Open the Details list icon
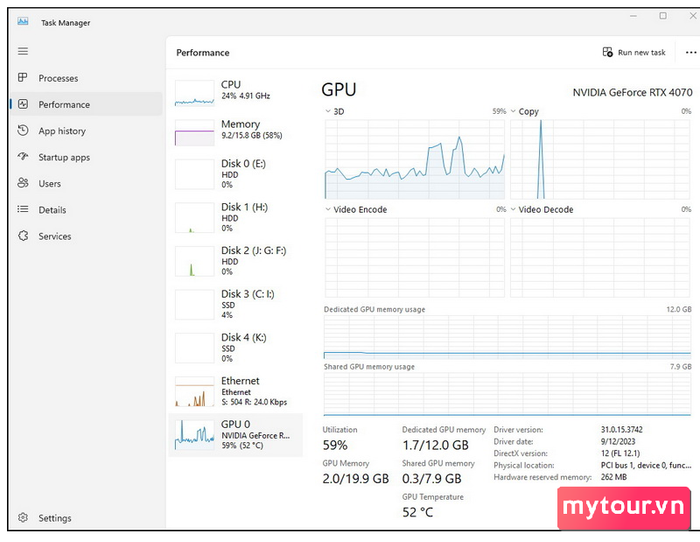The height and width of the screenshot is (542, 700). click(x=23, y=210)
